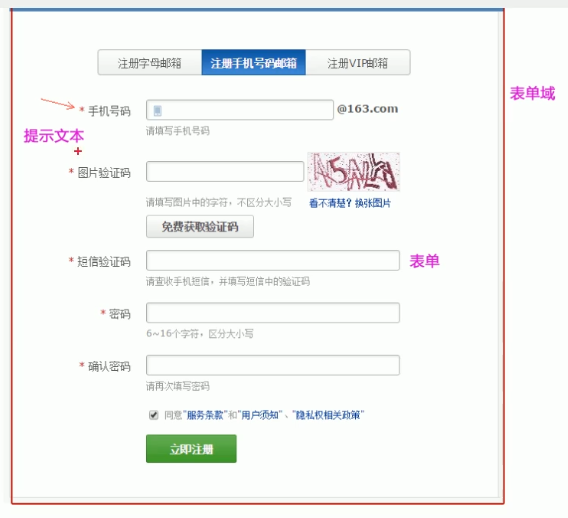Click the captcha verification image
The height and width of the screenshot is (518, 568).
(353, 172)
